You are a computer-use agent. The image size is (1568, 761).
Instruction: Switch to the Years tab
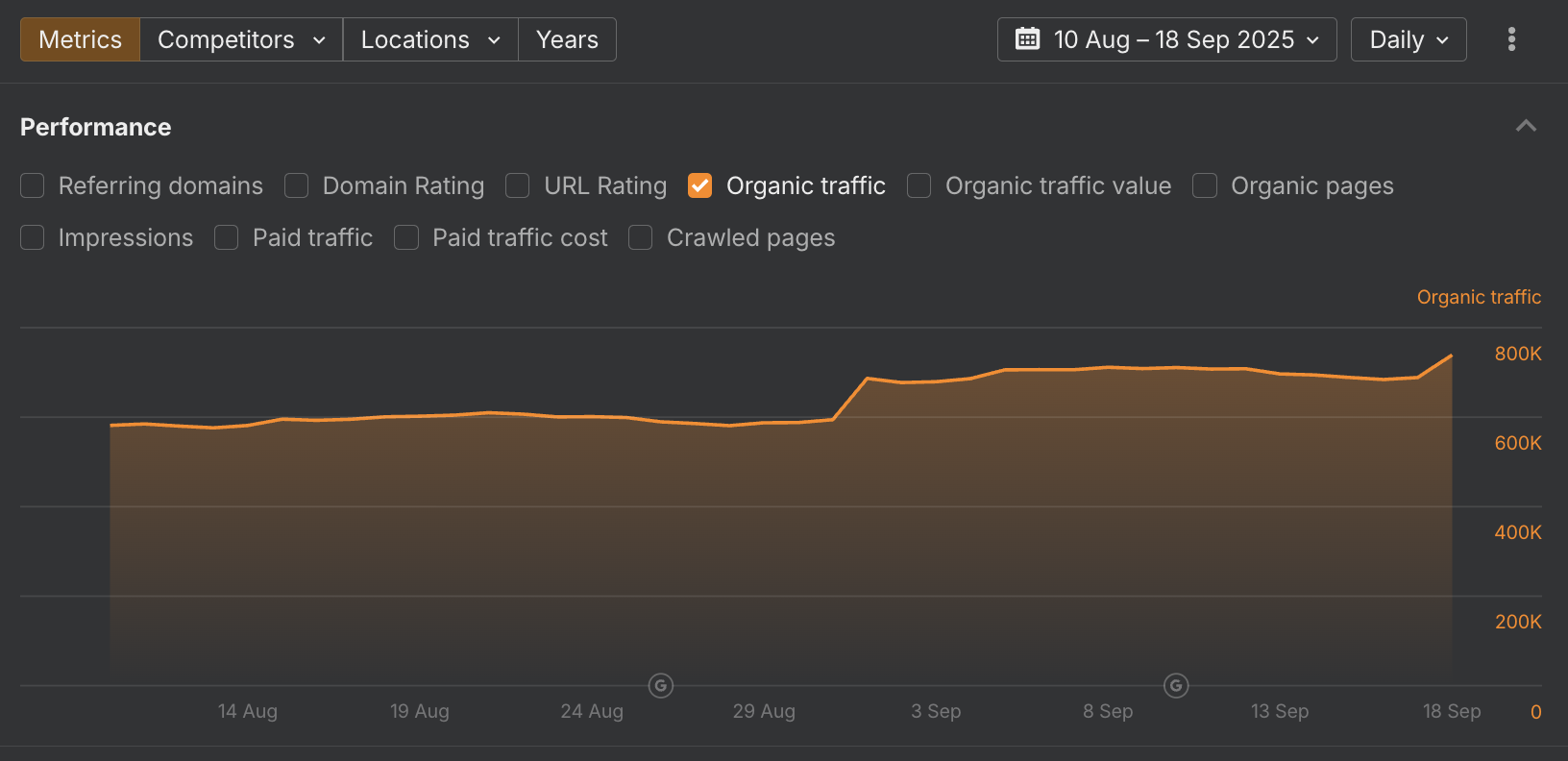tap(567, 39)
